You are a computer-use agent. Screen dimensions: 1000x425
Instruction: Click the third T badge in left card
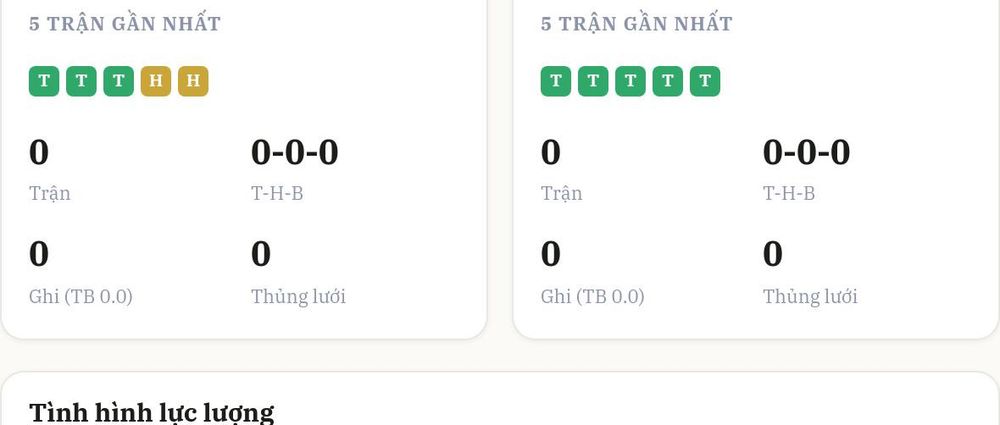119,81
